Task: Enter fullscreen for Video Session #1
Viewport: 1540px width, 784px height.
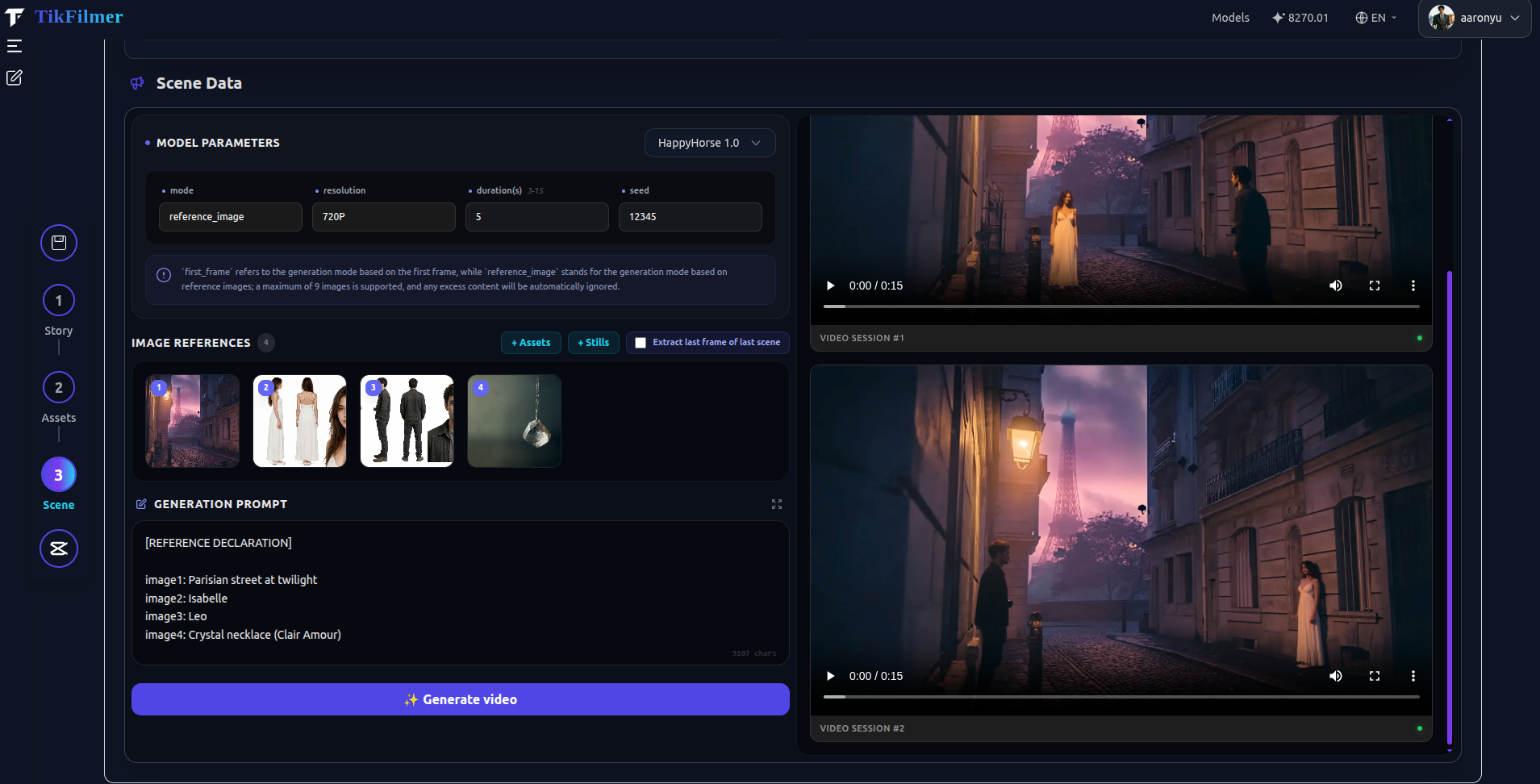Action: pos(1375,286)
